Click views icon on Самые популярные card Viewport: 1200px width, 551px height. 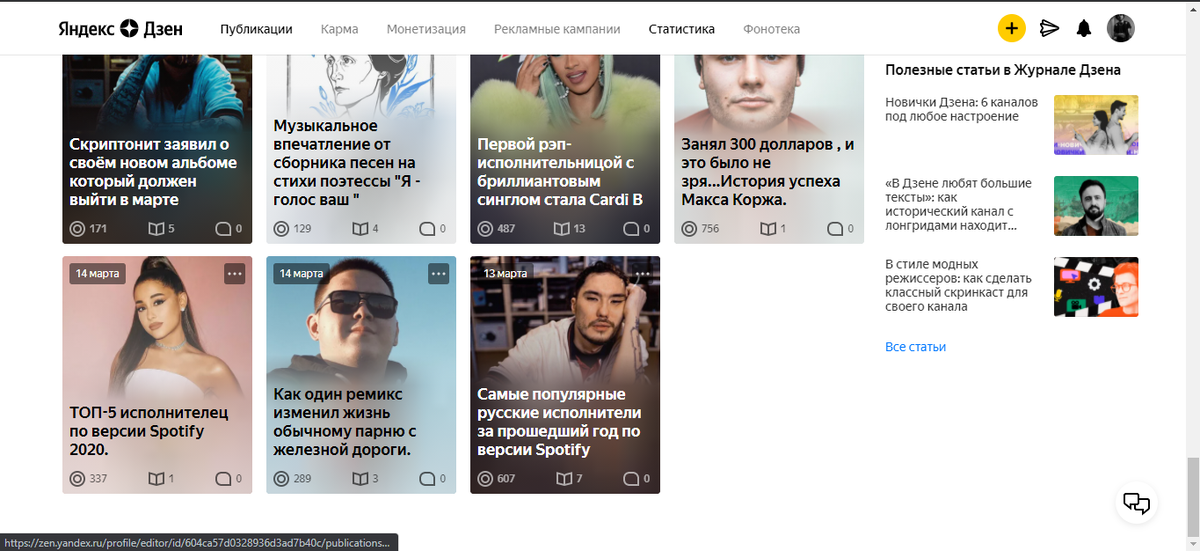[485, 479]
